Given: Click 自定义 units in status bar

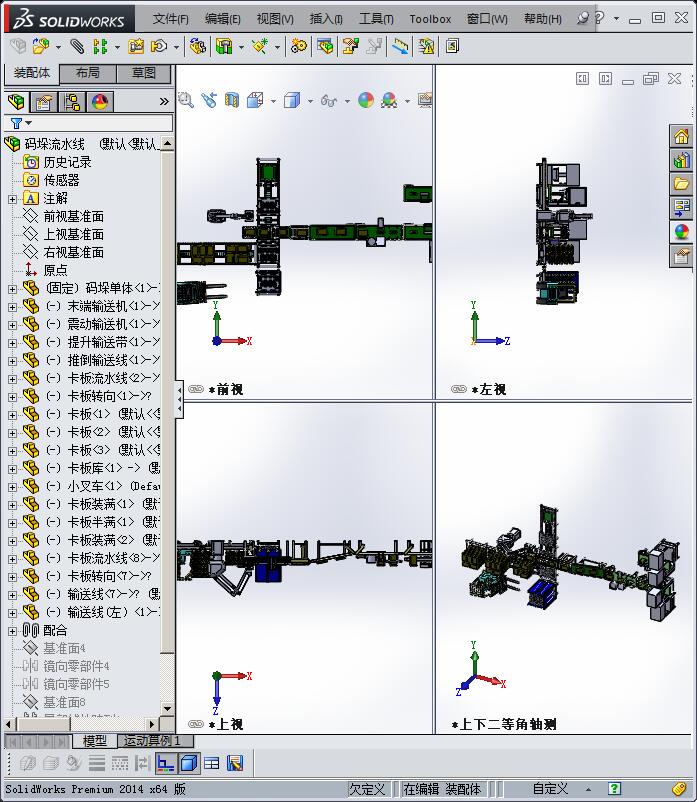Looking at the screenshot, I should (x=550, y=789).
